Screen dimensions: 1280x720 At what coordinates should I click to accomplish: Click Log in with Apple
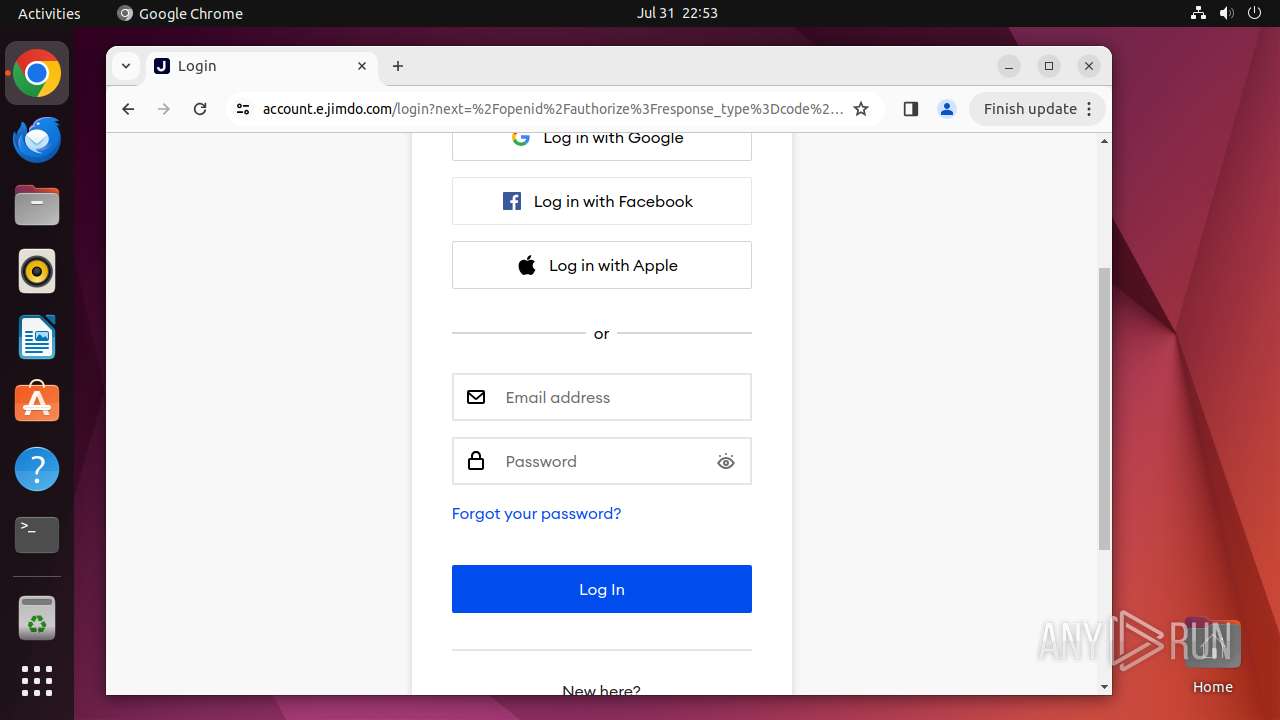click(x=602, y=265)
